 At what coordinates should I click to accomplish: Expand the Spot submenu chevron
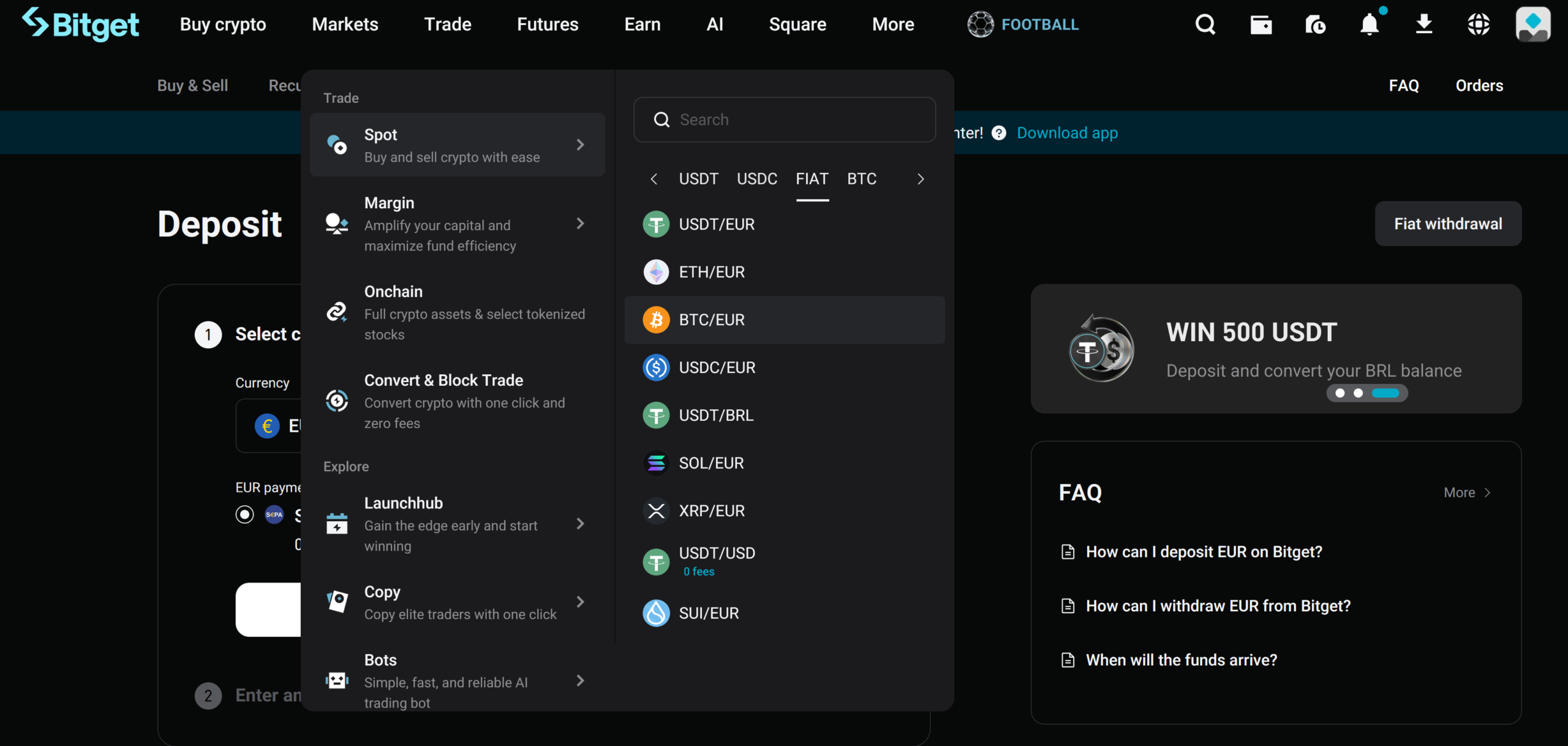580,145
